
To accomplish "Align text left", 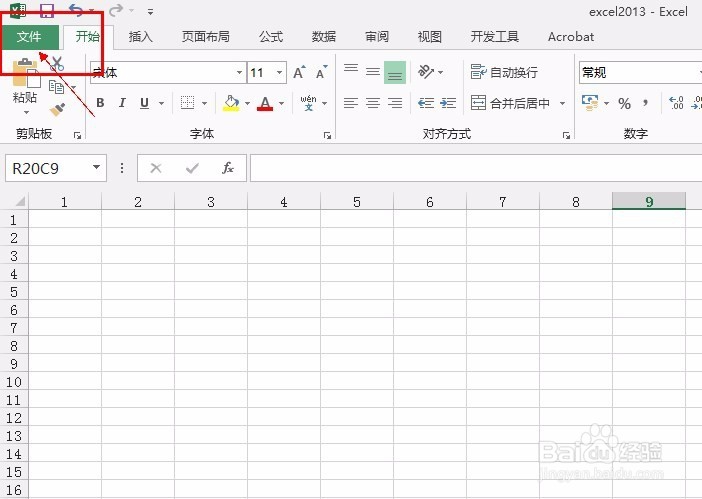I will [x=351, y=103].
